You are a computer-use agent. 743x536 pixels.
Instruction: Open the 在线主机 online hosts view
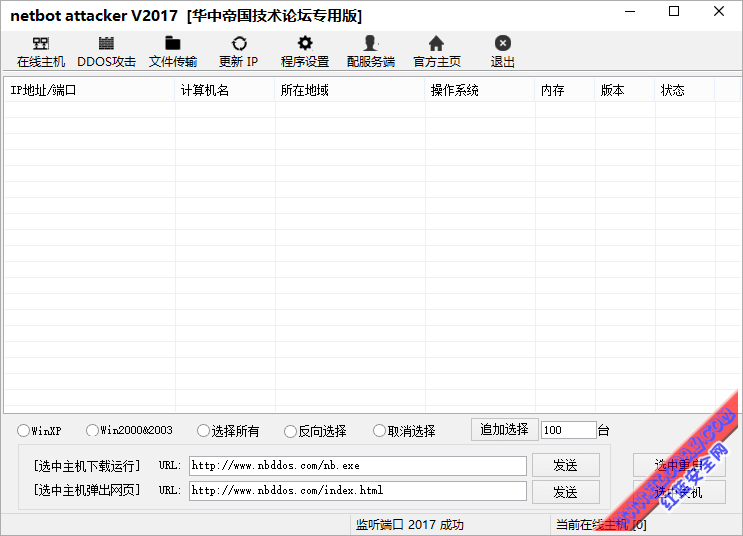coord(41,52)
